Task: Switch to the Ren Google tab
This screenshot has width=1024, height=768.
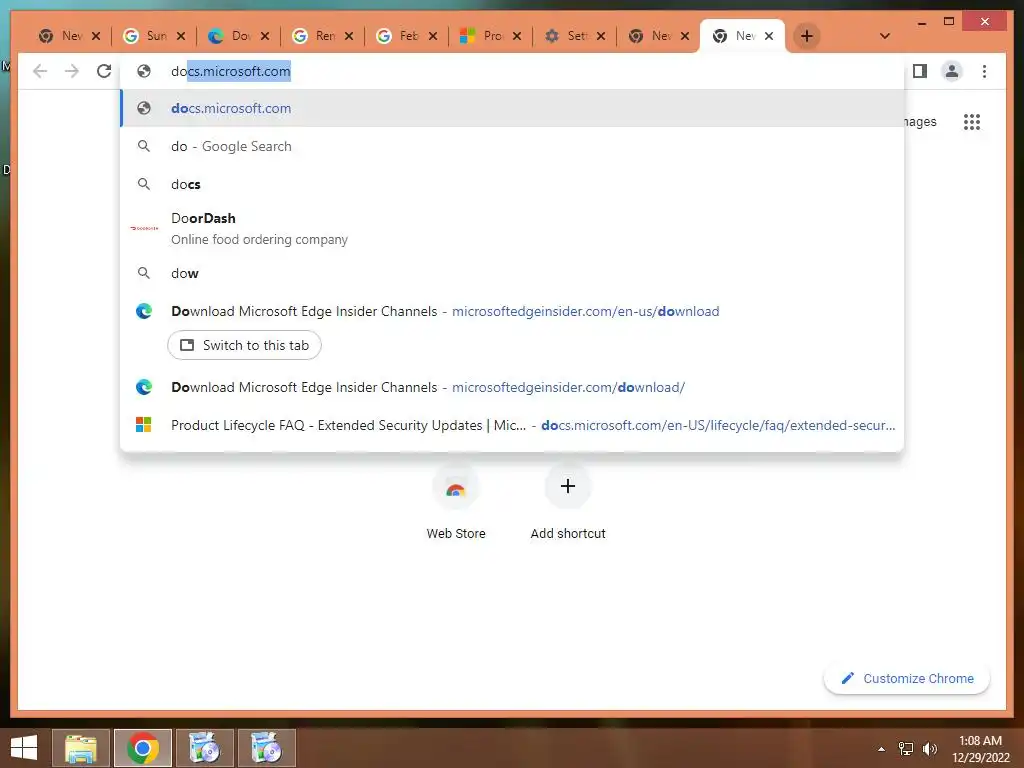Action: pos(315,36)
